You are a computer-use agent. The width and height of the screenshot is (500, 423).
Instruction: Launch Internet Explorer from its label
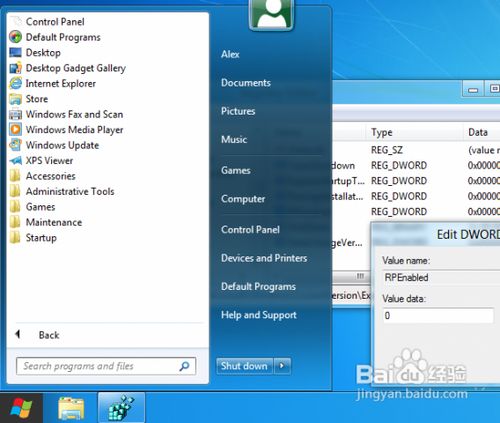pos(61,83)
